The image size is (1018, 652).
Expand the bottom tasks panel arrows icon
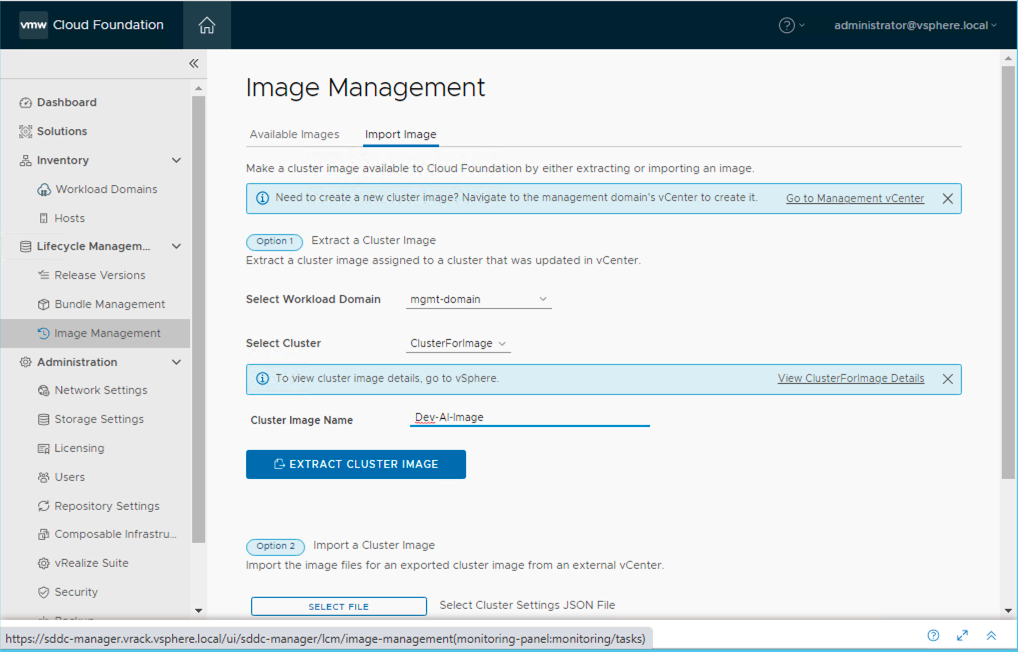point(991,635)
